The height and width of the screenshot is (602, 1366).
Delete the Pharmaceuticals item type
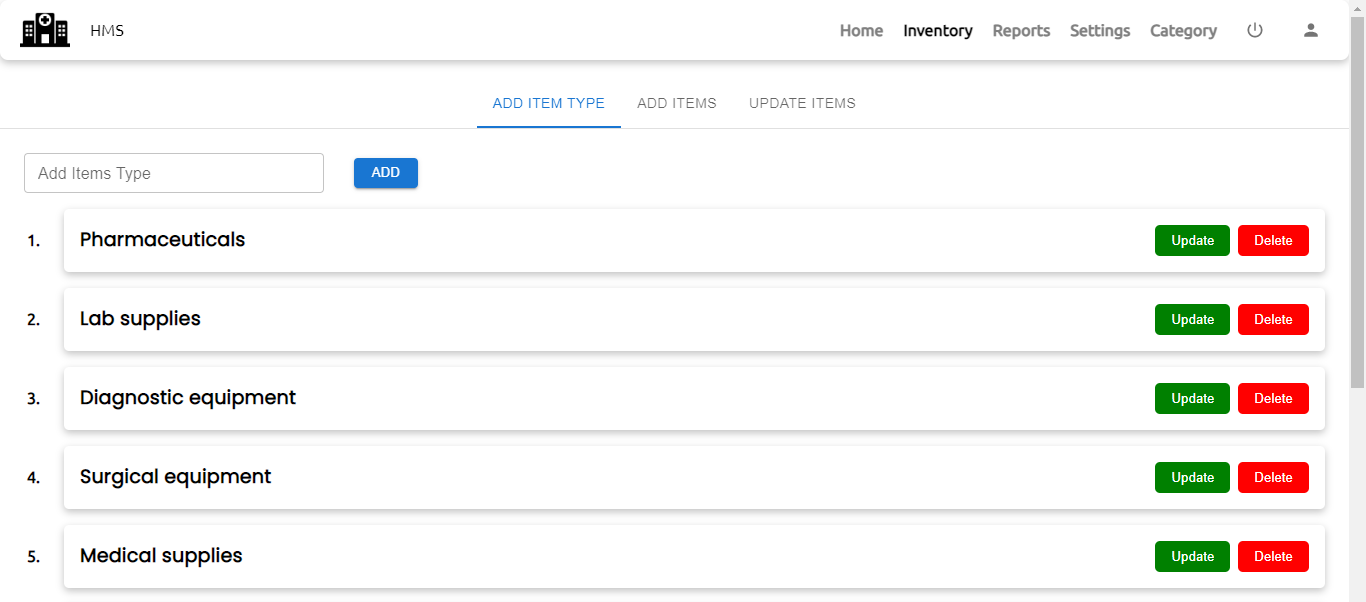[1273, 240]
